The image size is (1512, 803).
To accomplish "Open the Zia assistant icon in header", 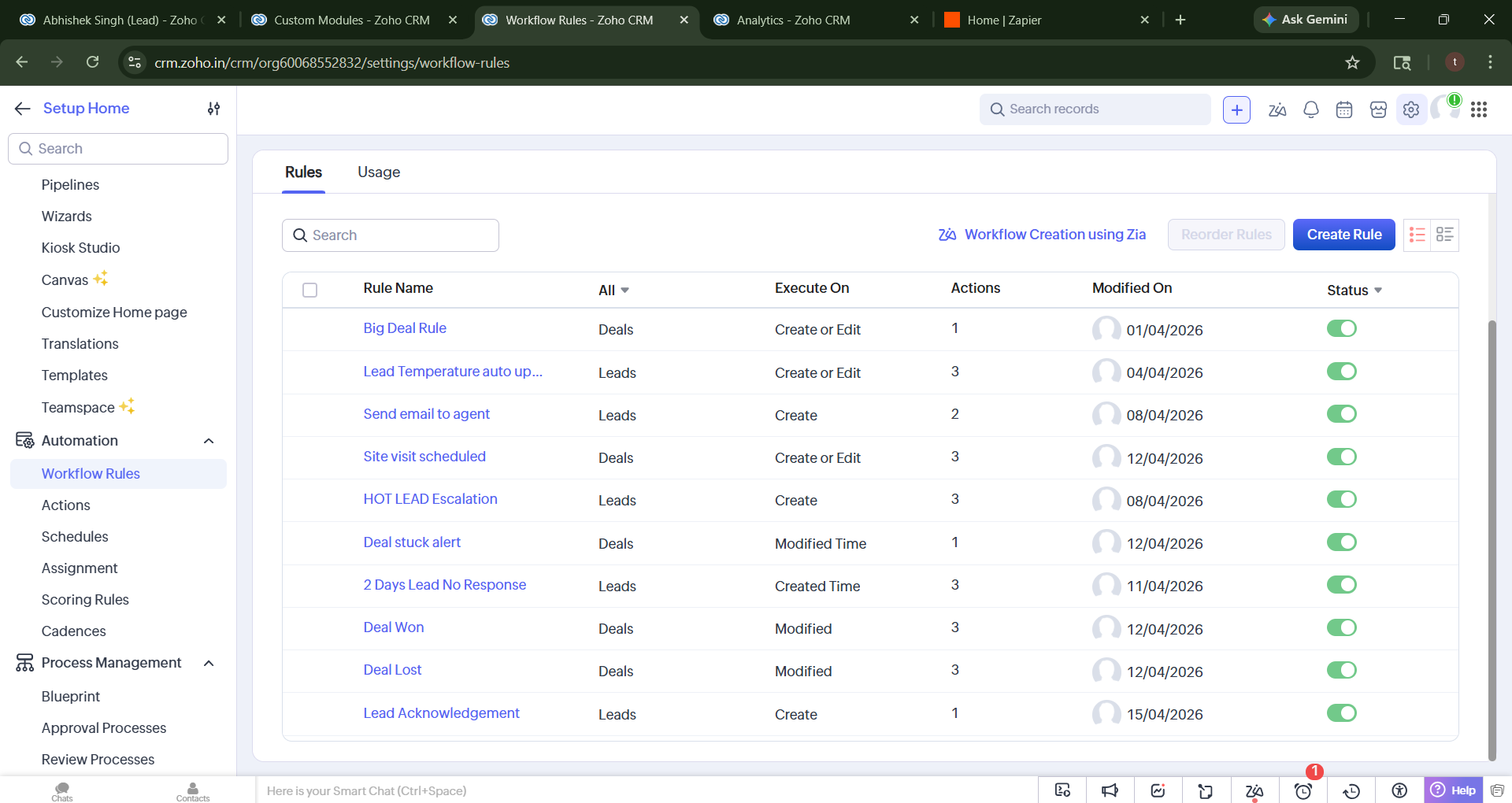I will point(1277,110).
